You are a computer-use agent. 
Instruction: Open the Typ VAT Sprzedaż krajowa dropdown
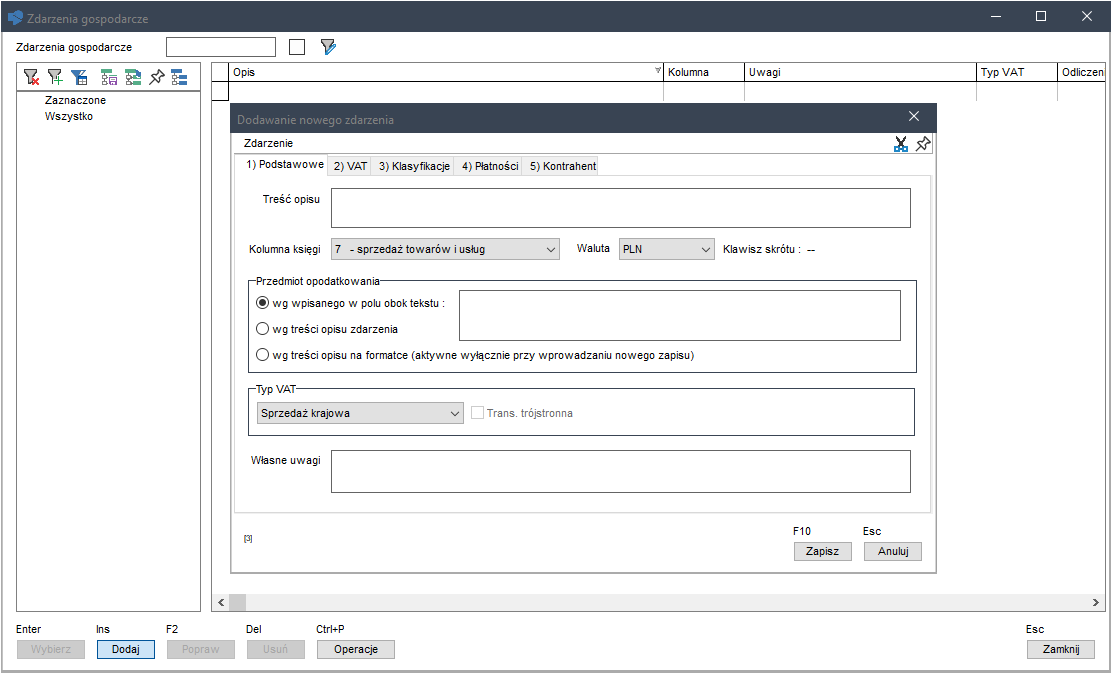[x=360, y=413]
